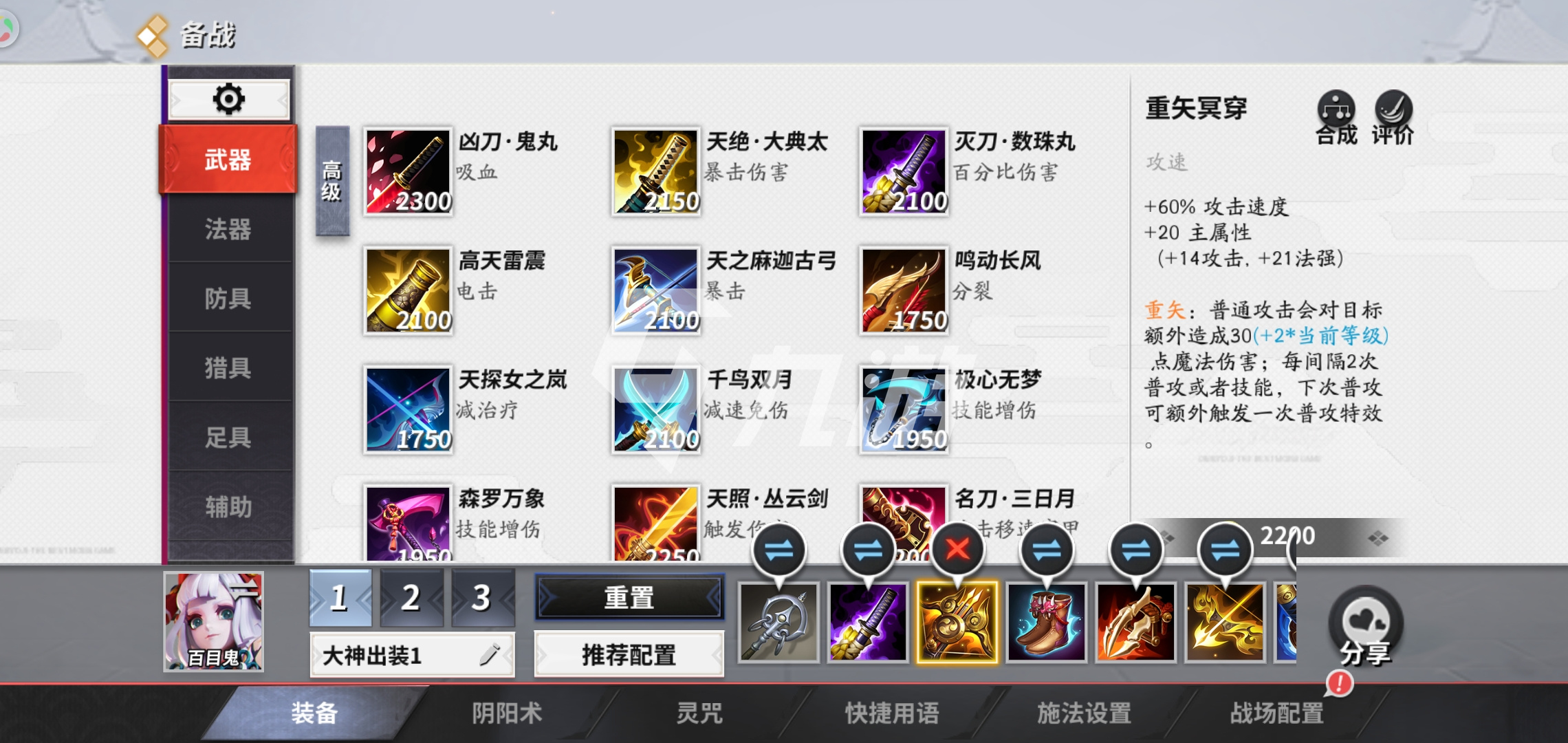Click the 百目鬼 character portrait
Screen dimensions: 1568x743
[x=214, y=622]
